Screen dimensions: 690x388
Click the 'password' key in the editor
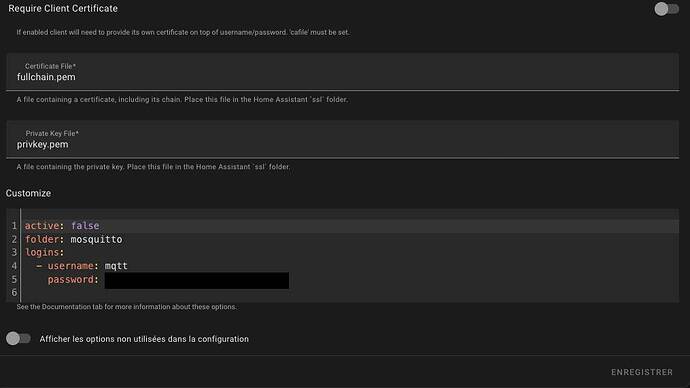tap(70, 280)
